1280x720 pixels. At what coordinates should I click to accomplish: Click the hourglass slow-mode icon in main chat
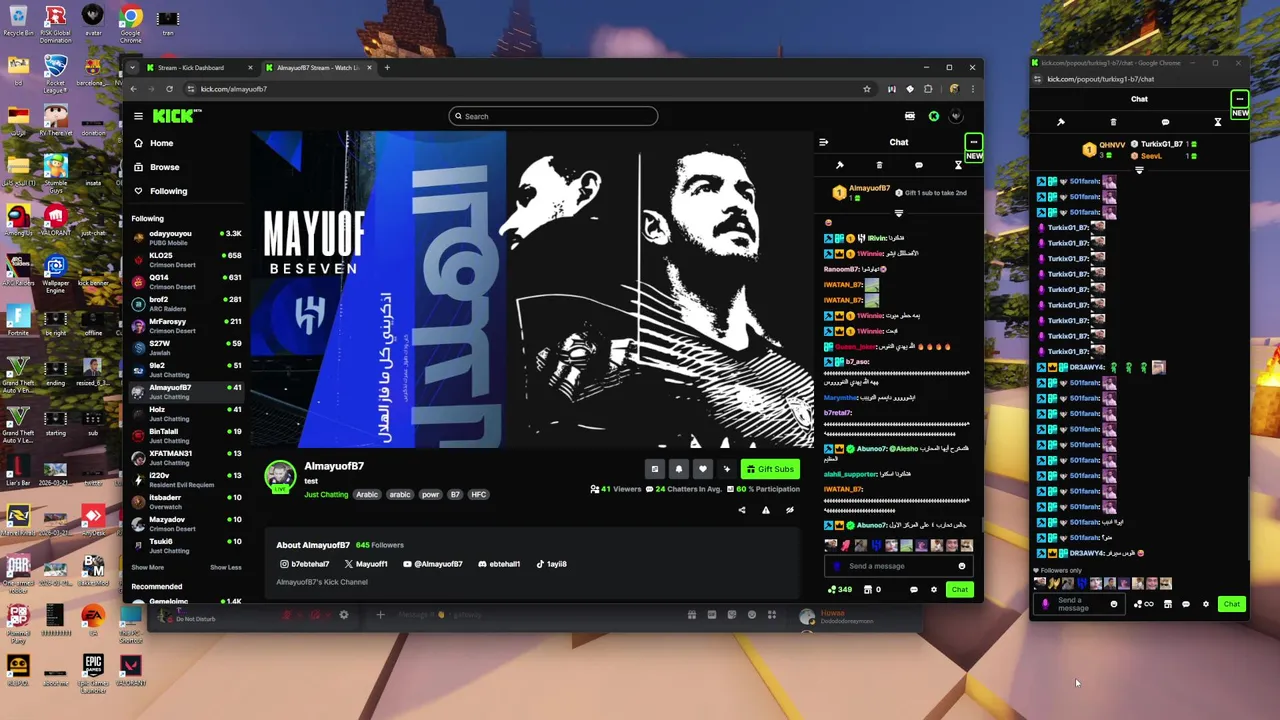(x=958, y=165)
